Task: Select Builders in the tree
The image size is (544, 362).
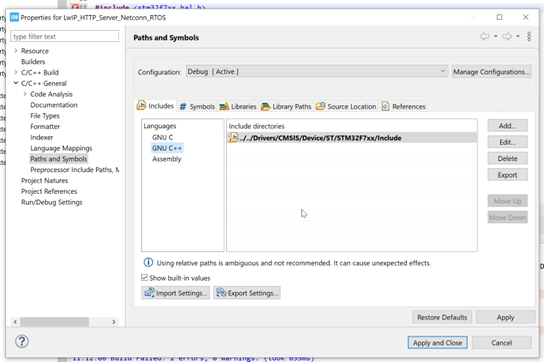Action: (33, 61)
